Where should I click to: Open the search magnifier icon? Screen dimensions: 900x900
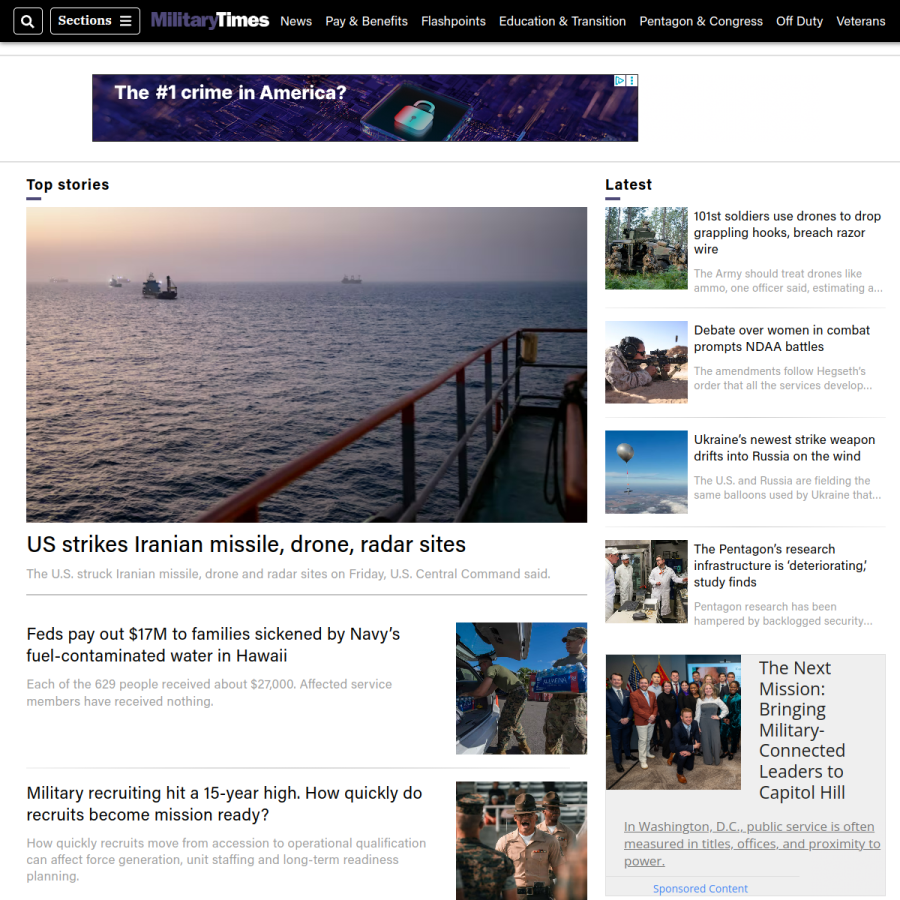tap(28, 21)
